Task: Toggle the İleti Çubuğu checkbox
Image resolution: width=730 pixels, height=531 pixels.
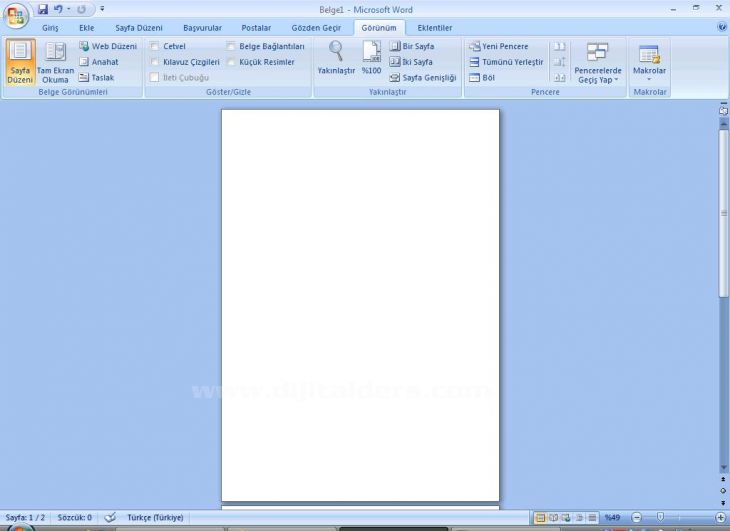Action: [155, 78]
